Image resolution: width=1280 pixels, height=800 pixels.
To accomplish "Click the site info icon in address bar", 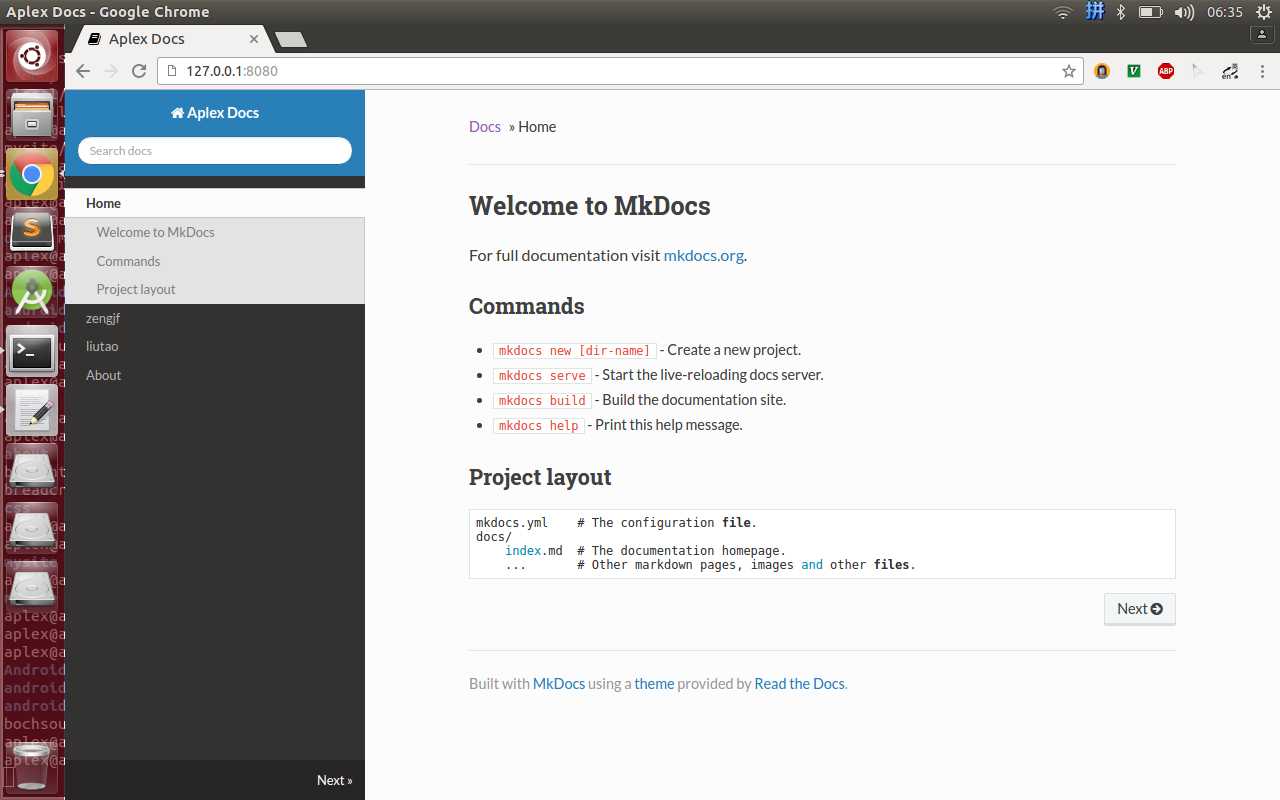I will pyautogui.click(x=170, y=71).
